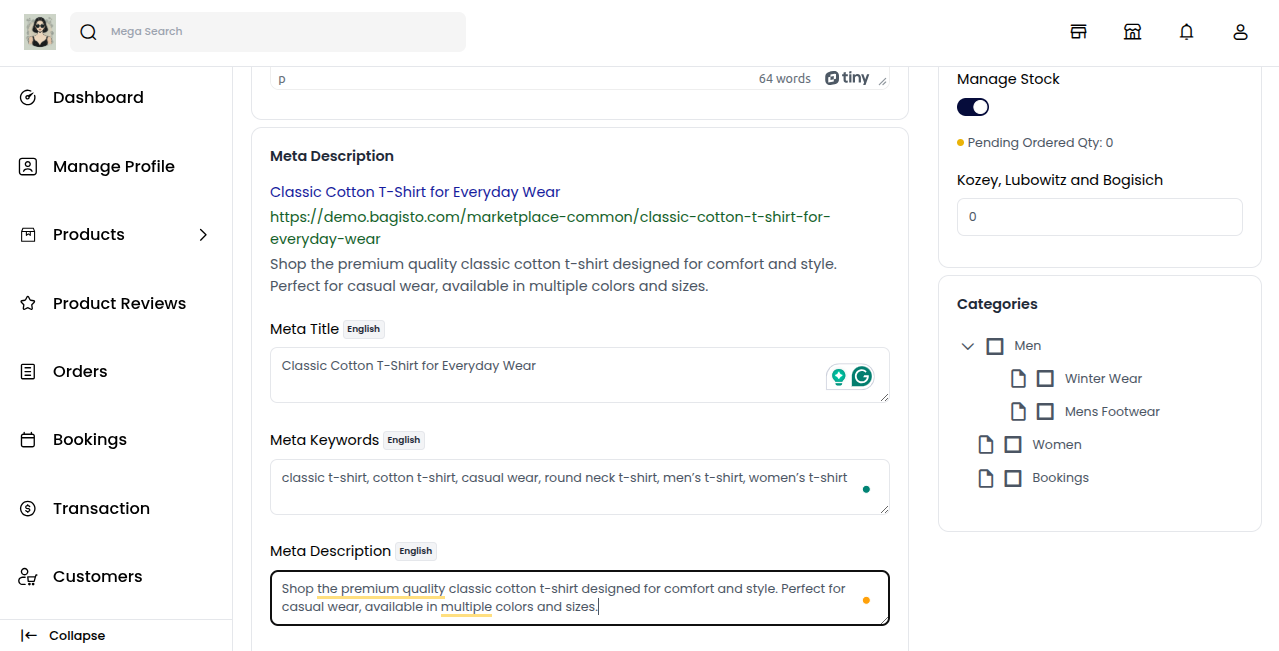Check the Winter Wear category checkbox

pos(1045,378)
